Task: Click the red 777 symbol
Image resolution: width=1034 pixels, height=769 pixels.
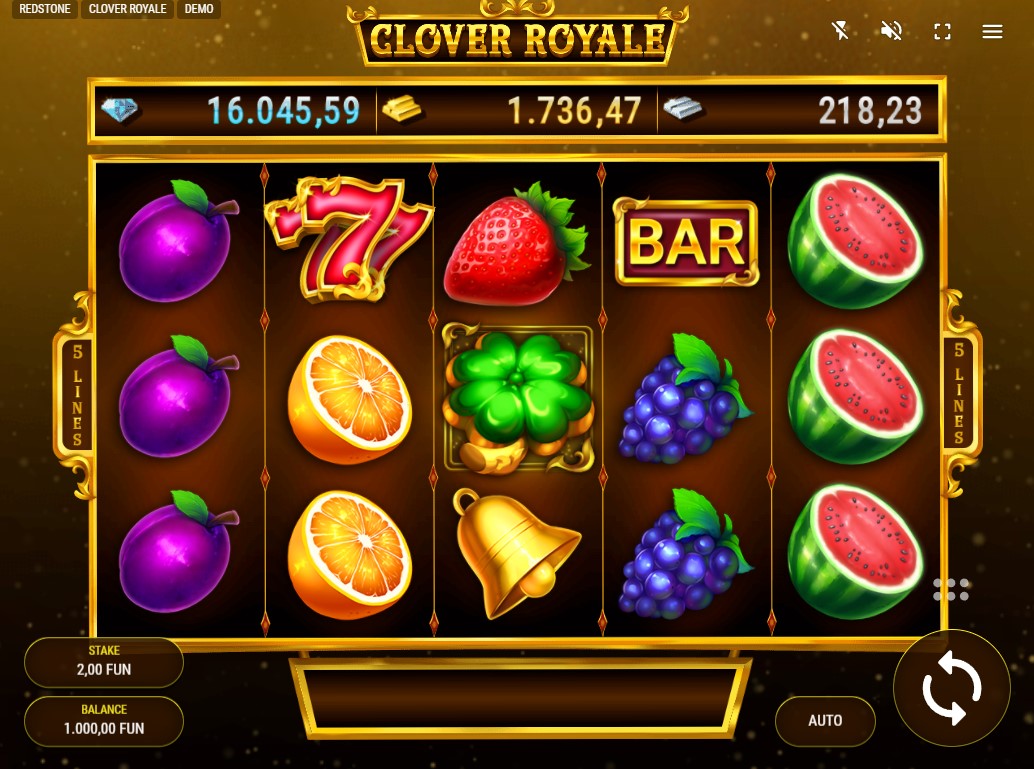Action: coord(348,239)
